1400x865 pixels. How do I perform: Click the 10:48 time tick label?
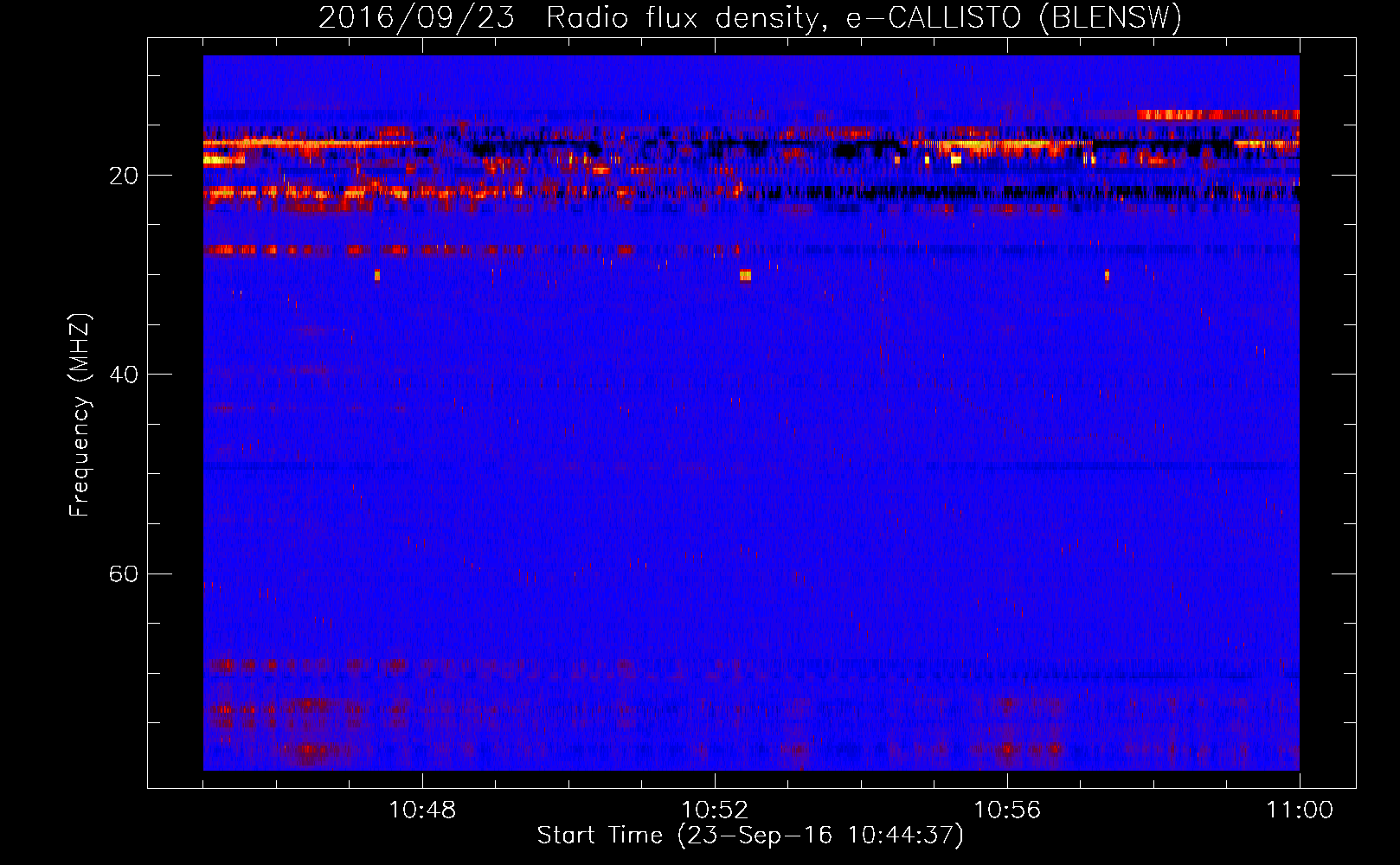[422, 811]
